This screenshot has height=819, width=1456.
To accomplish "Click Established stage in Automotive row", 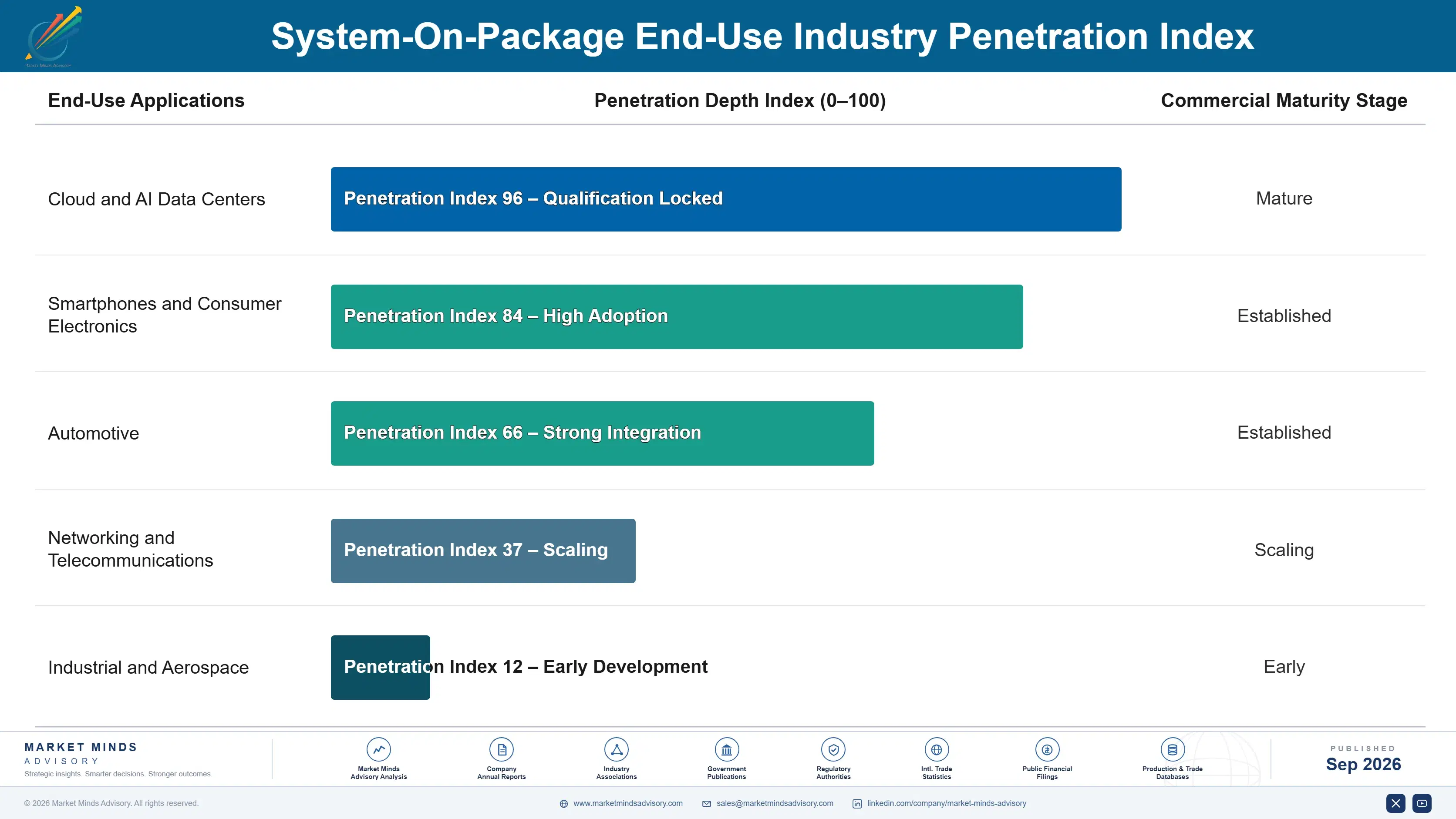I will click(1284, 432).
